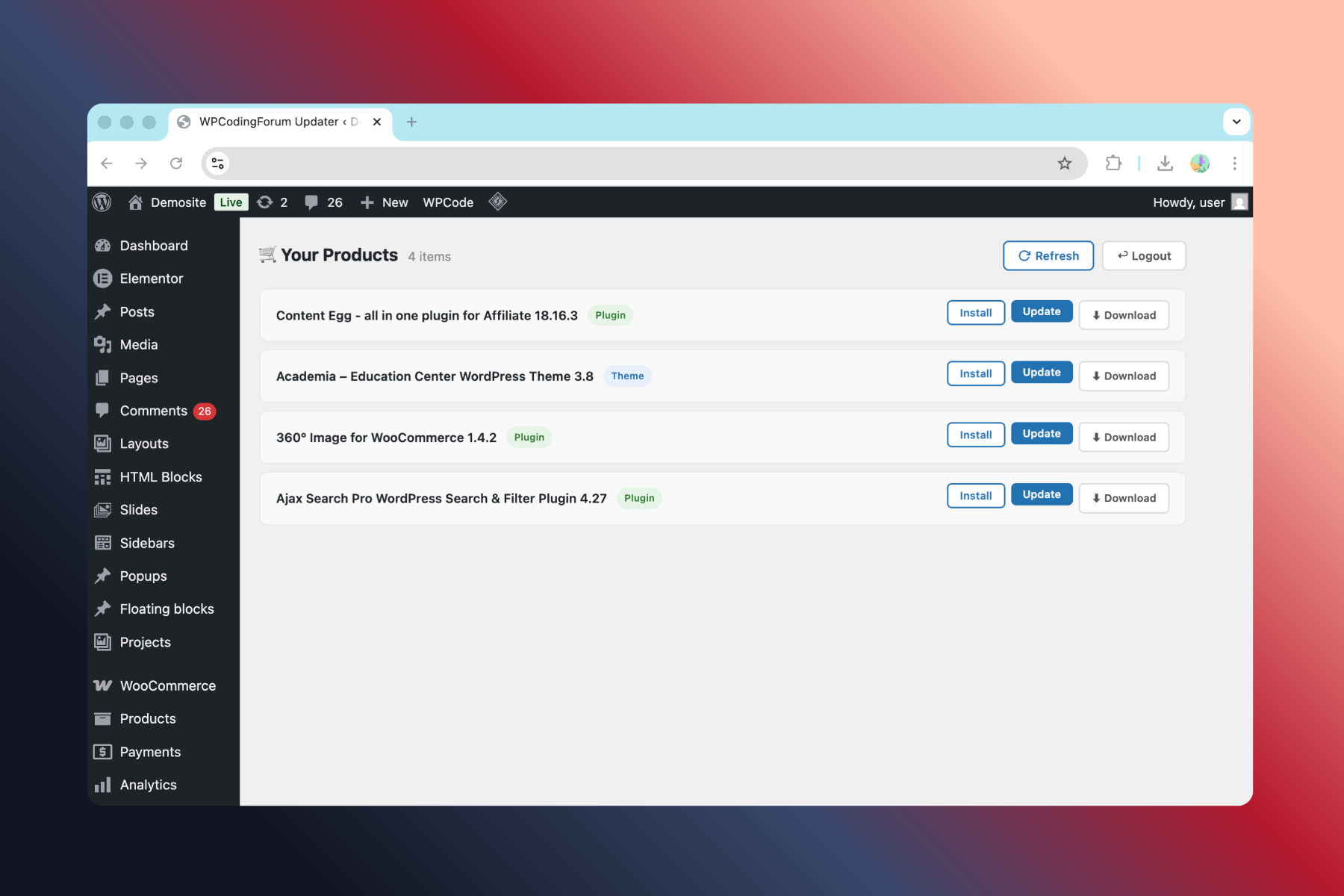Go to WooCommerce in the sidebar menu
This screenshot has height=896, width=1344.
pyautogui.click(x=167, y=685)
